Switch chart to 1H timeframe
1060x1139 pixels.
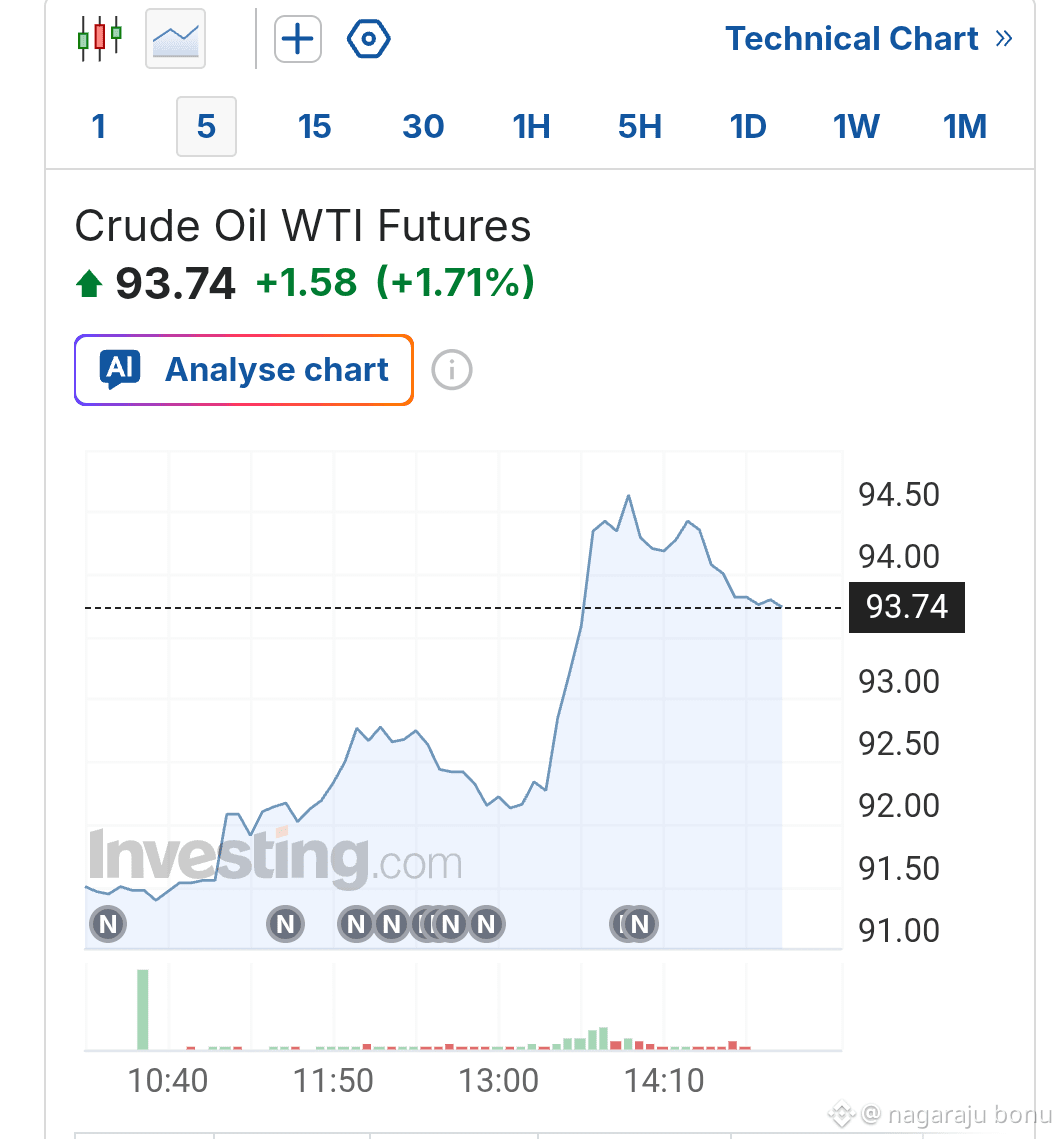tap(531, 126)
